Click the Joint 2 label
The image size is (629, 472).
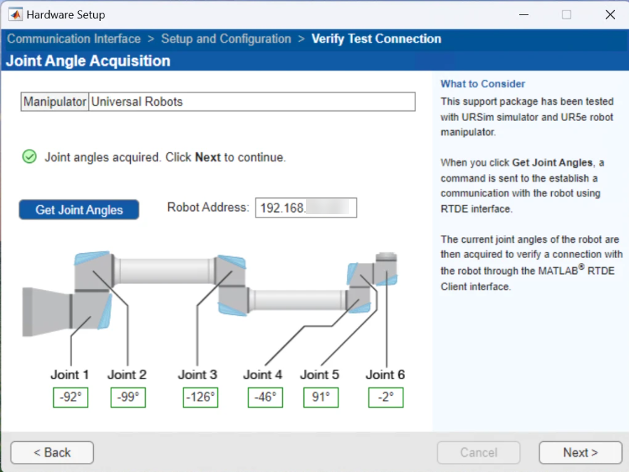pyautogui.click(x=127, y=375)
